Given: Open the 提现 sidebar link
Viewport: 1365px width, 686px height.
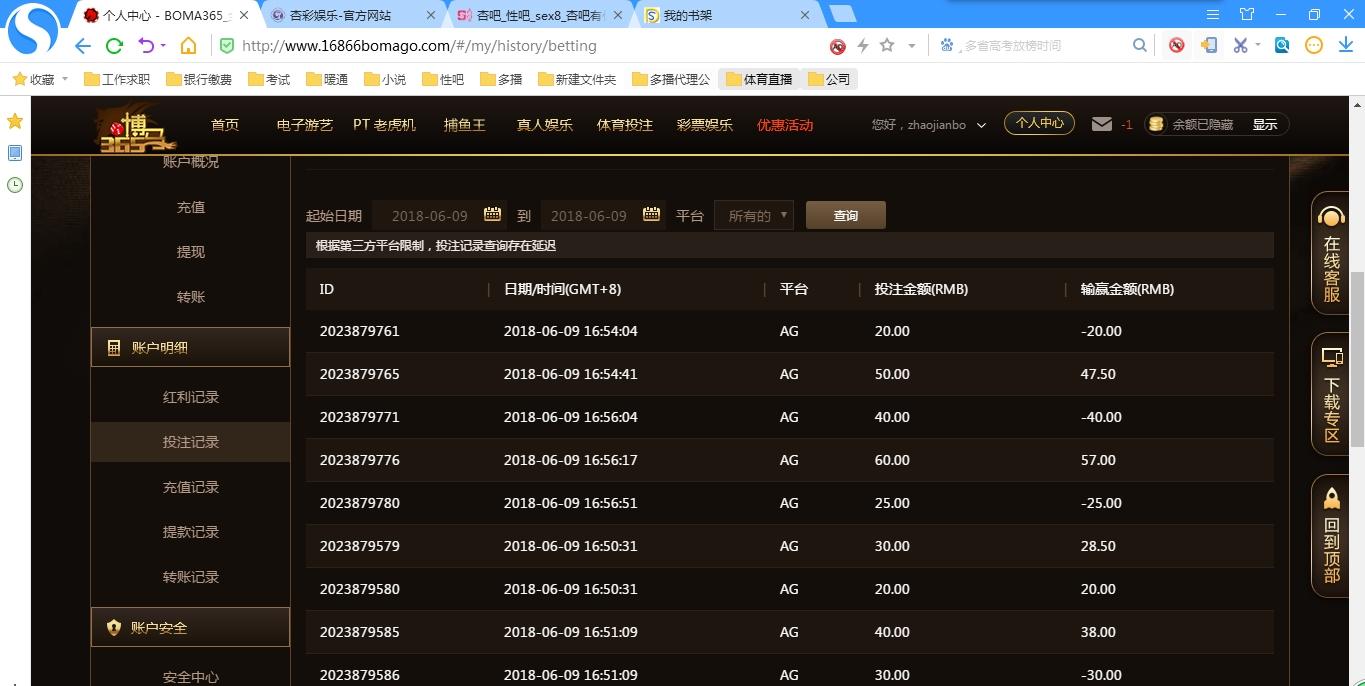Looking at the screenshot, I should click(191, 252).
